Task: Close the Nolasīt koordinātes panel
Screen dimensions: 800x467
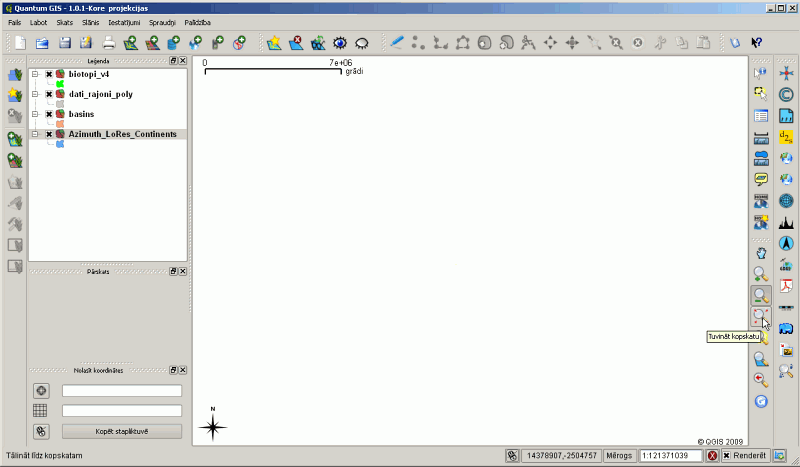Action: pos(183,370)
